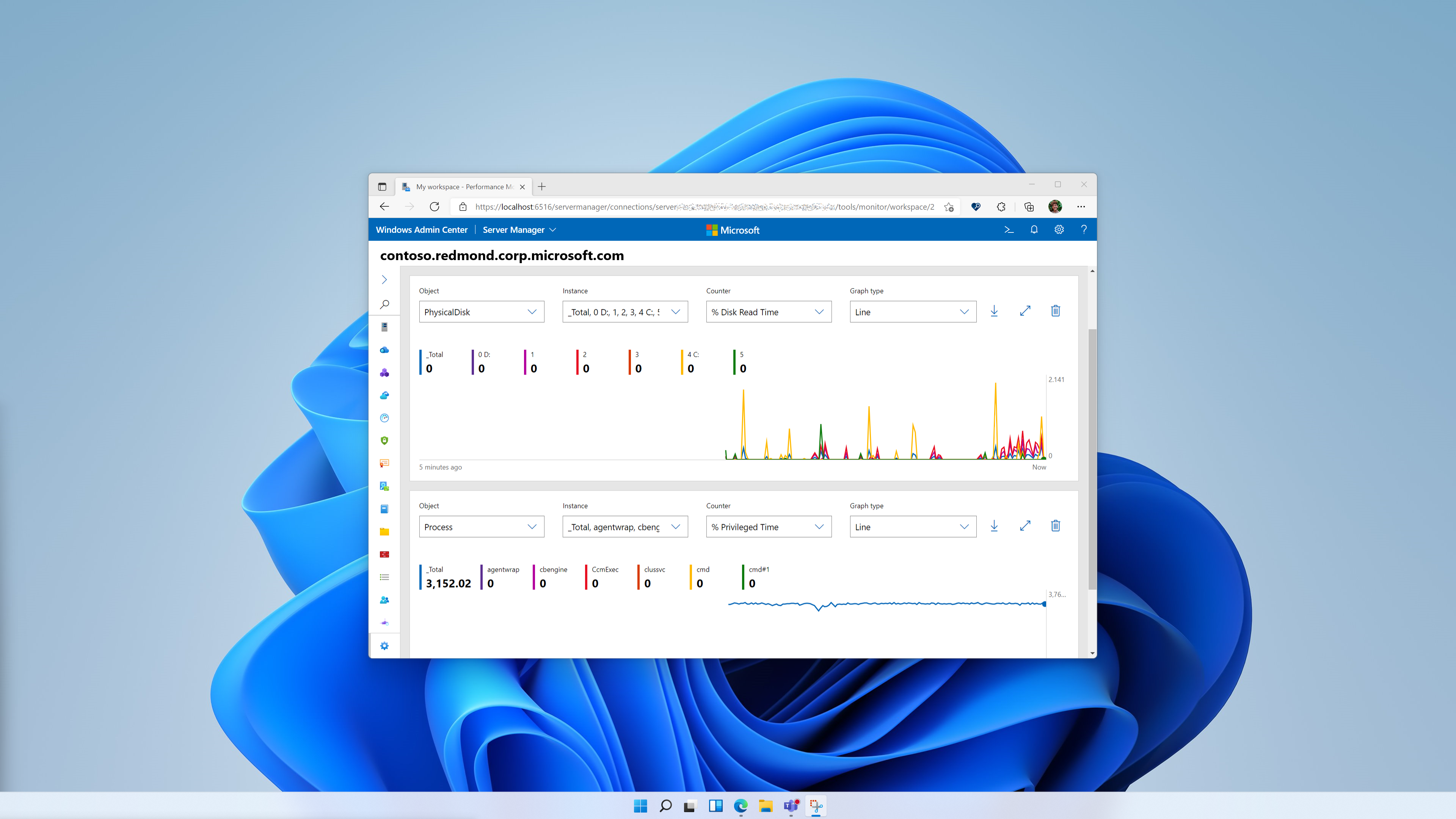Viewport: 1456px width, 819px height.
Task: Open the Firewall icon in the sidebar
Action: click(384, 554)
